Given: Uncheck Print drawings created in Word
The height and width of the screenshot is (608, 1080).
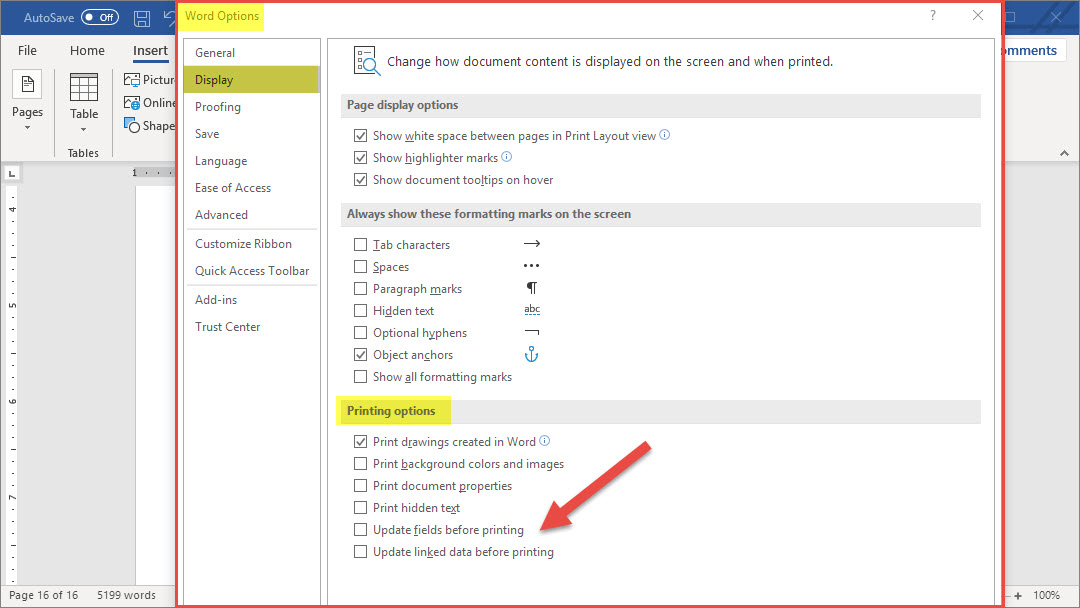Looking at the screenshot, I should click(361, 442).
